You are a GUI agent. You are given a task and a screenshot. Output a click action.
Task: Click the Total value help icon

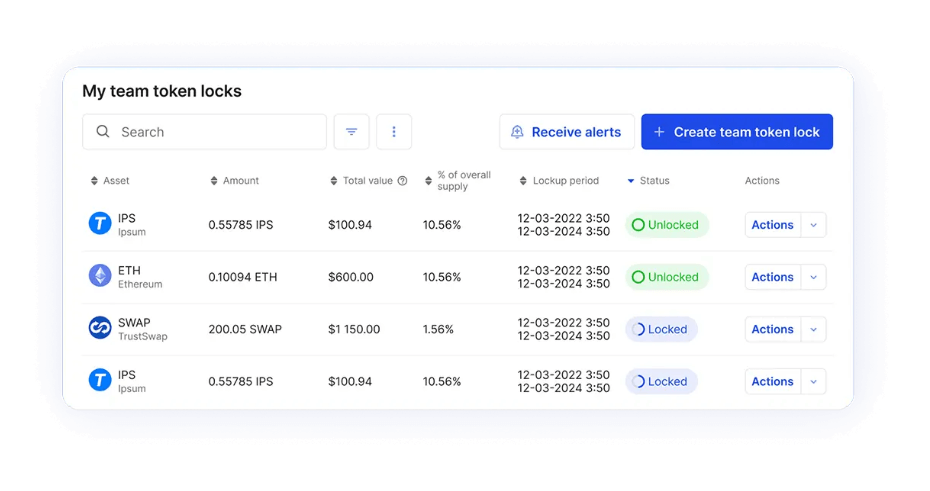(402, 181)
